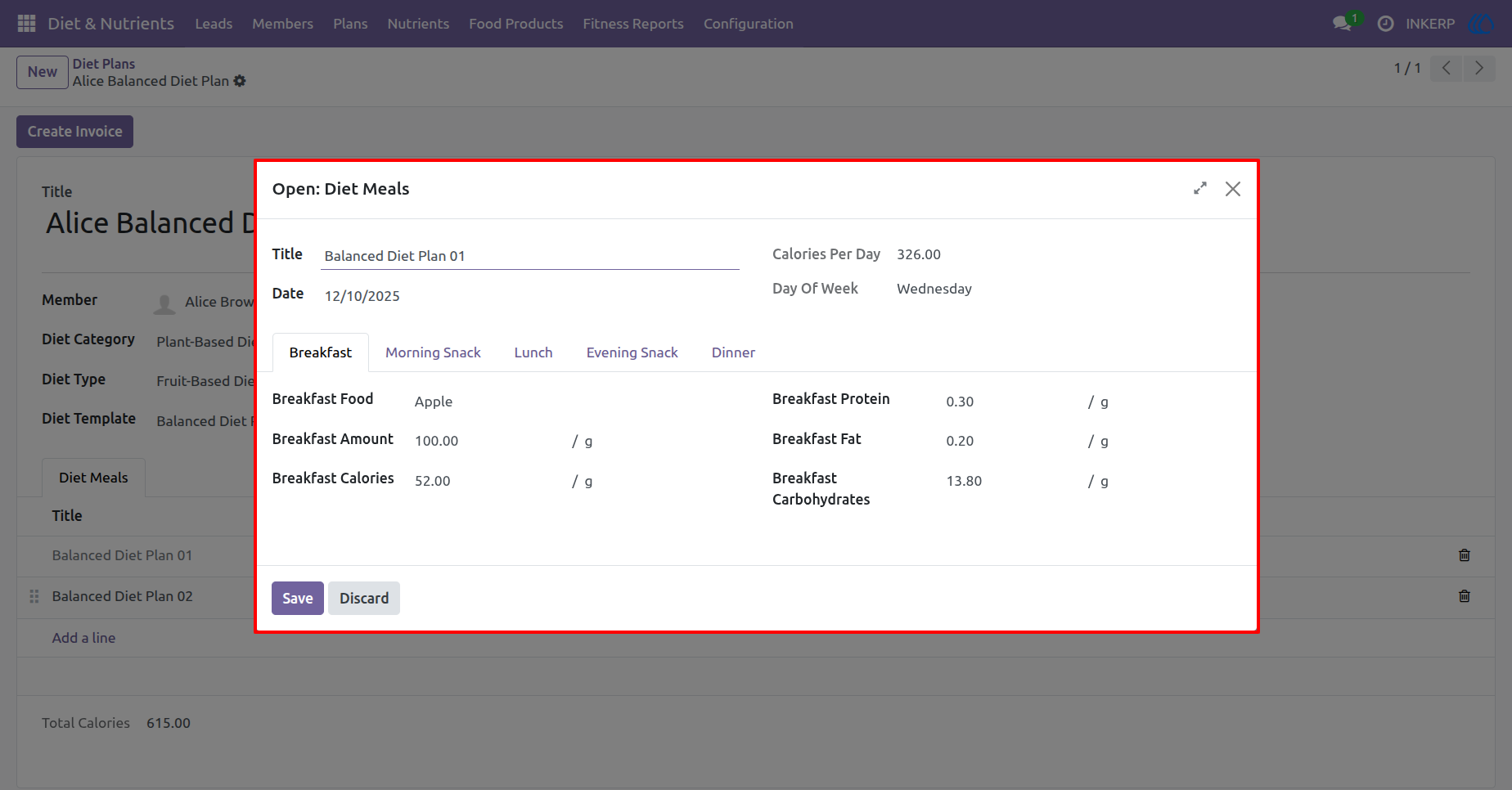Viewport: 1512px width, 790px height.
Task: Open gear settings next to Alice Balanced Diet Plan
Action: tap(240, 81)
